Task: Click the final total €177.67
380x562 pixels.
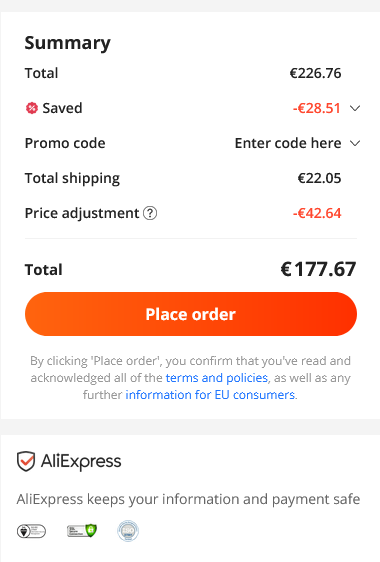Action: tap(318, 269)
